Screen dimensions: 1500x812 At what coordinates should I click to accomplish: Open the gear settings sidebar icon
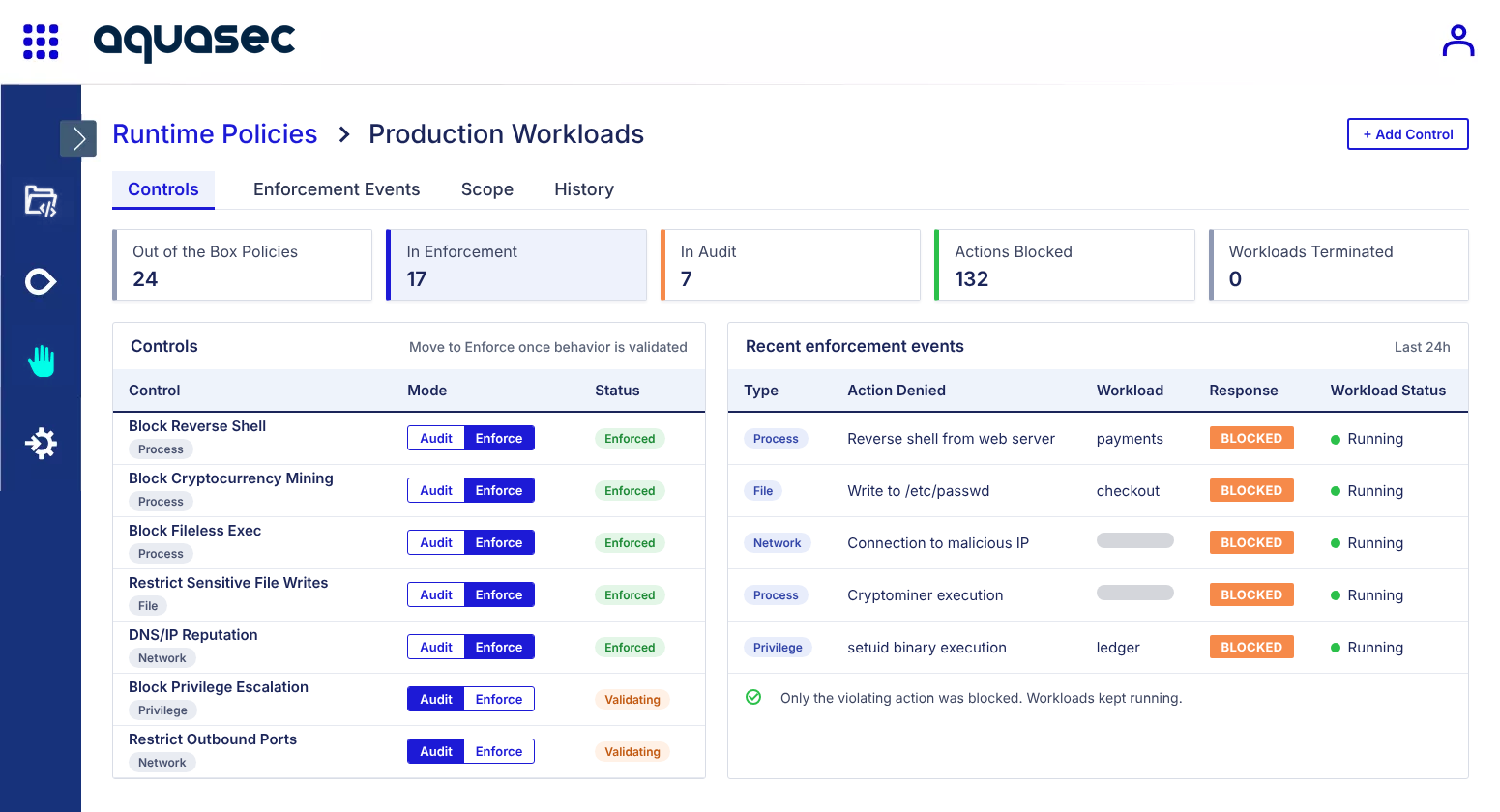41,444
